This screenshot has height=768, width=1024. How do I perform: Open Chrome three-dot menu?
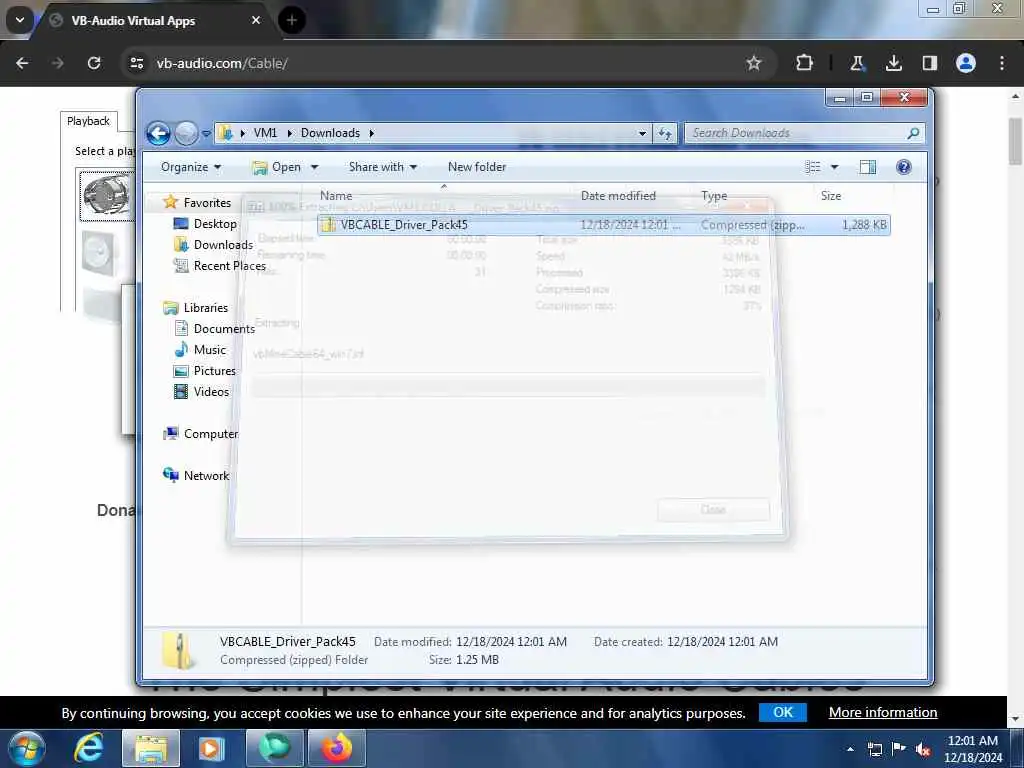coord(1002,63)
